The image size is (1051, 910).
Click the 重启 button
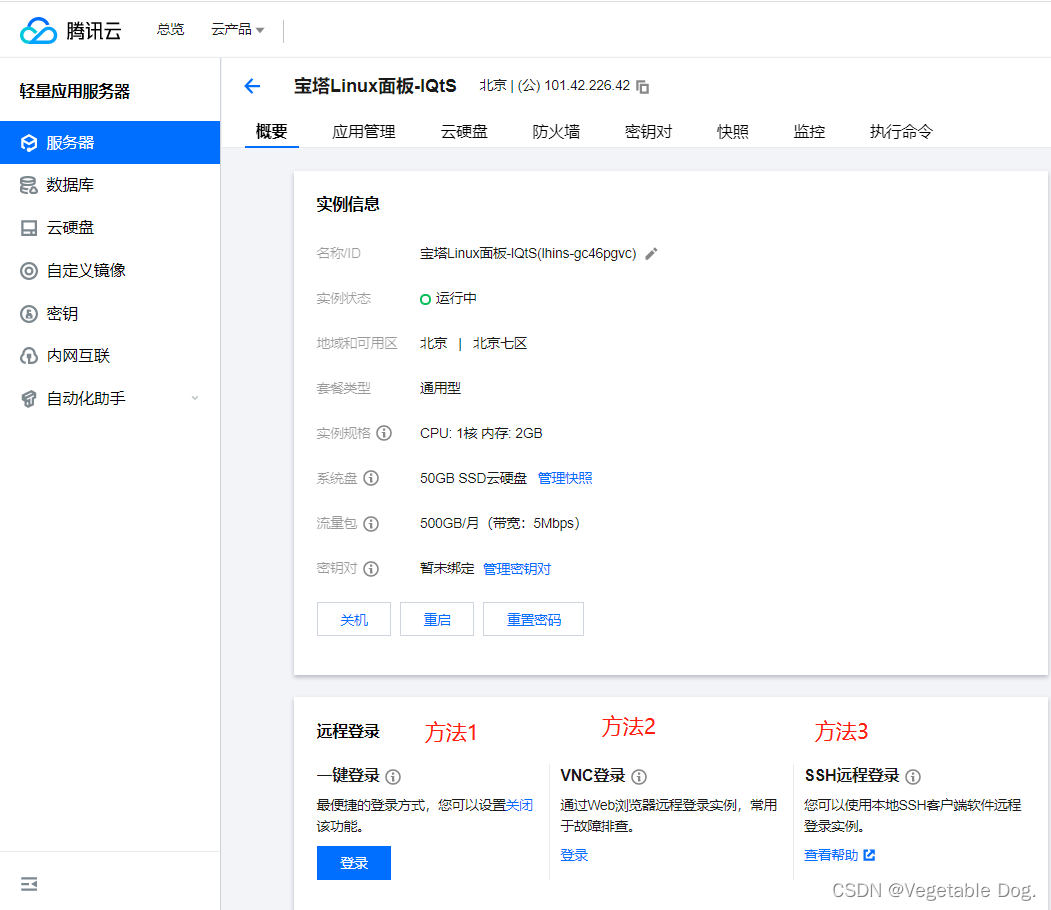tap(437, 619)
